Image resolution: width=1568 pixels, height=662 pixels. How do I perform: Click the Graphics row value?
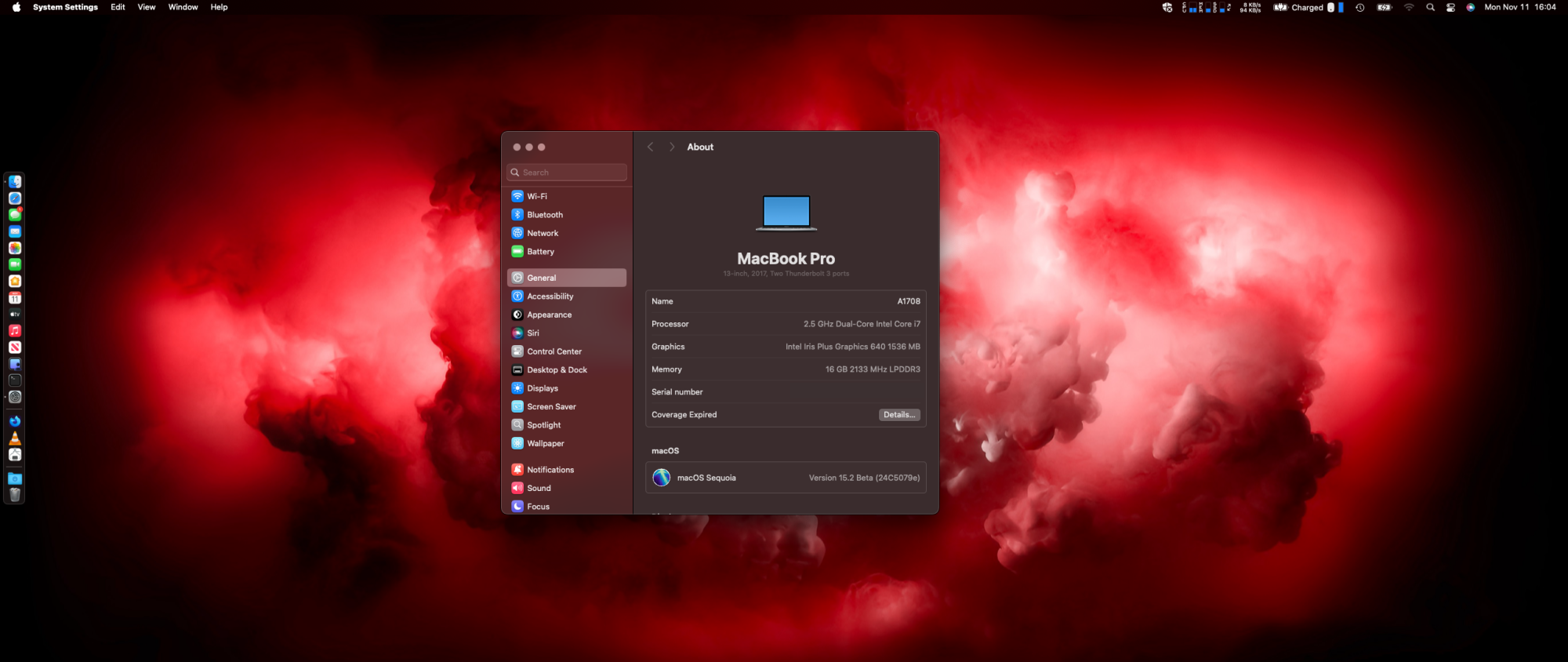click(853, 347)
